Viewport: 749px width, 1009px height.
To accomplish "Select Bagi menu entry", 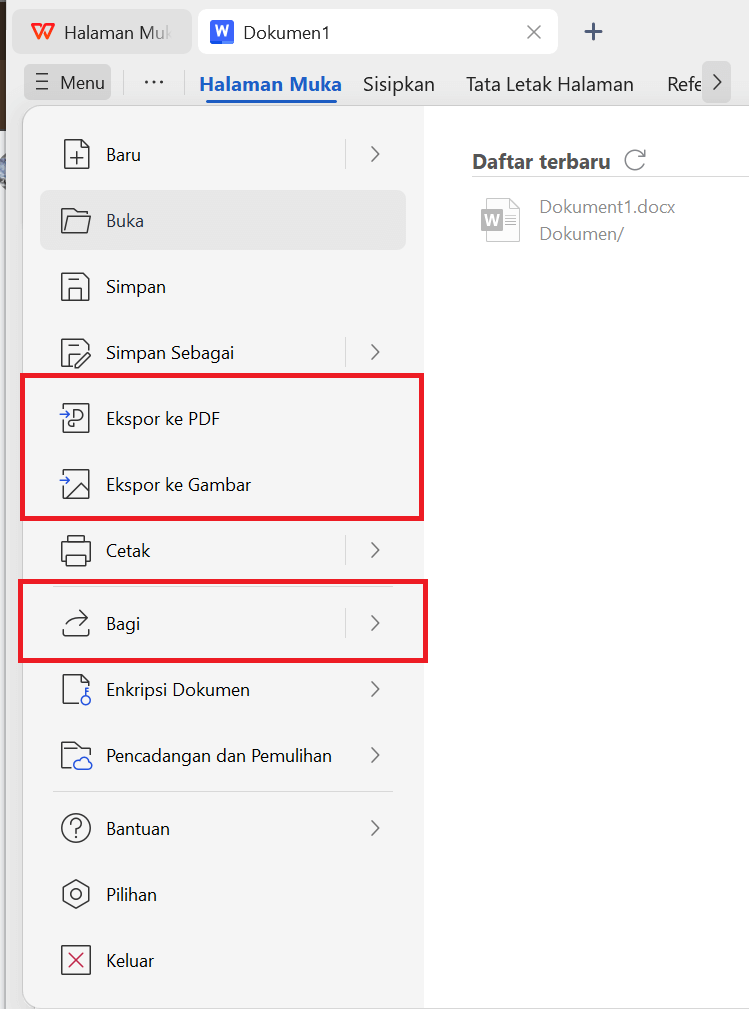I will (x=223, y=624).
